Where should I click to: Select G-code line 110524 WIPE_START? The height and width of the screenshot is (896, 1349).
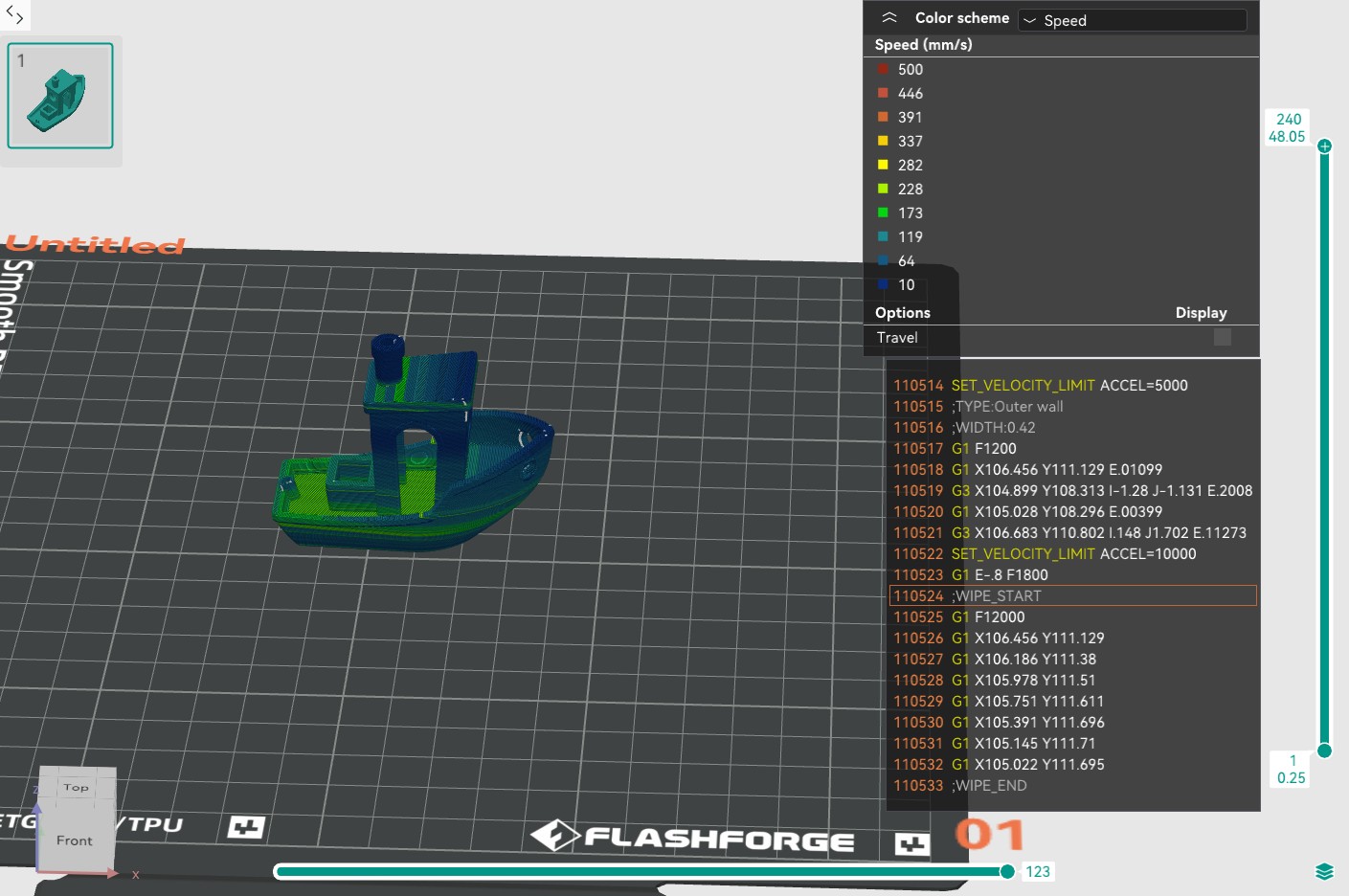click(x=1072, y=595)
